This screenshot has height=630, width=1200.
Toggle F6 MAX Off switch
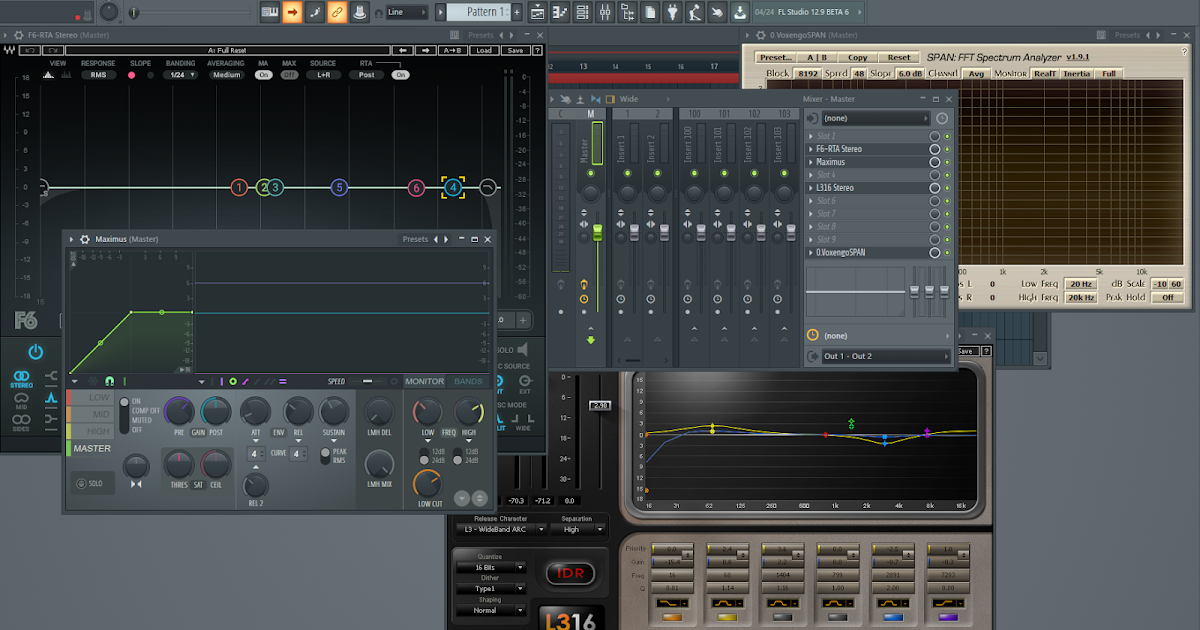pyautogui.click(x=289, y=75)
